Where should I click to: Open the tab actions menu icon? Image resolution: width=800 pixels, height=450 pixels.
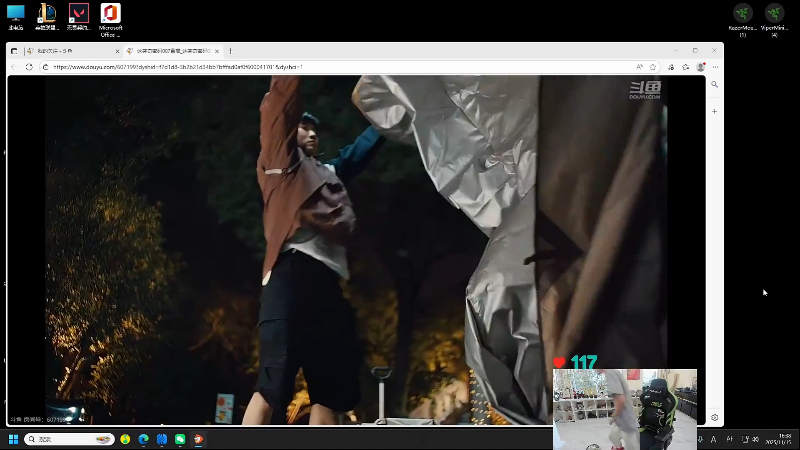click(14, 51)
